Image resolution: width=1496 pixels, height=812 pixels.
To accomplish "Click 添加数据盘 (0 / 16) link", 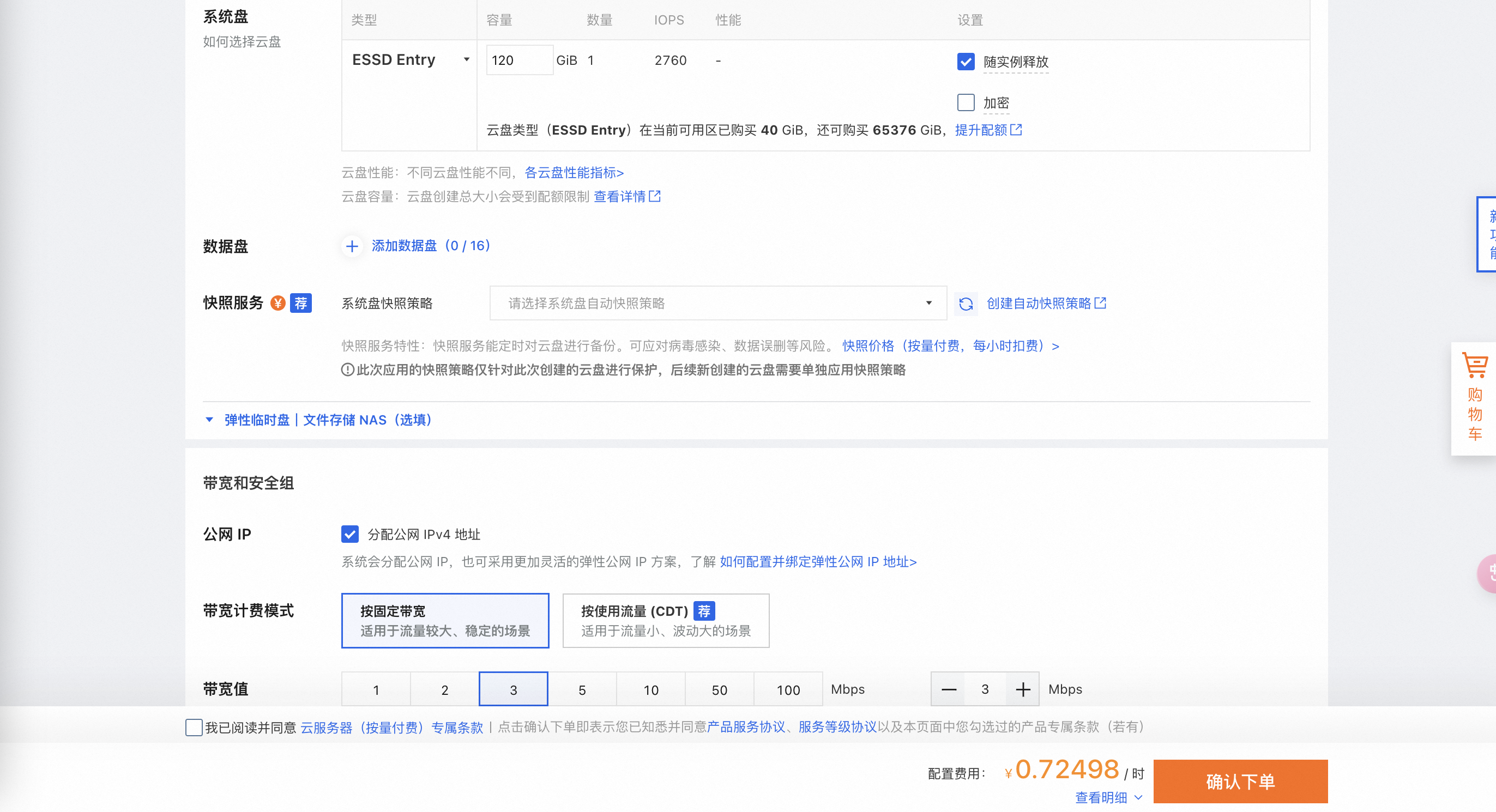I will (x=431, y=246).
